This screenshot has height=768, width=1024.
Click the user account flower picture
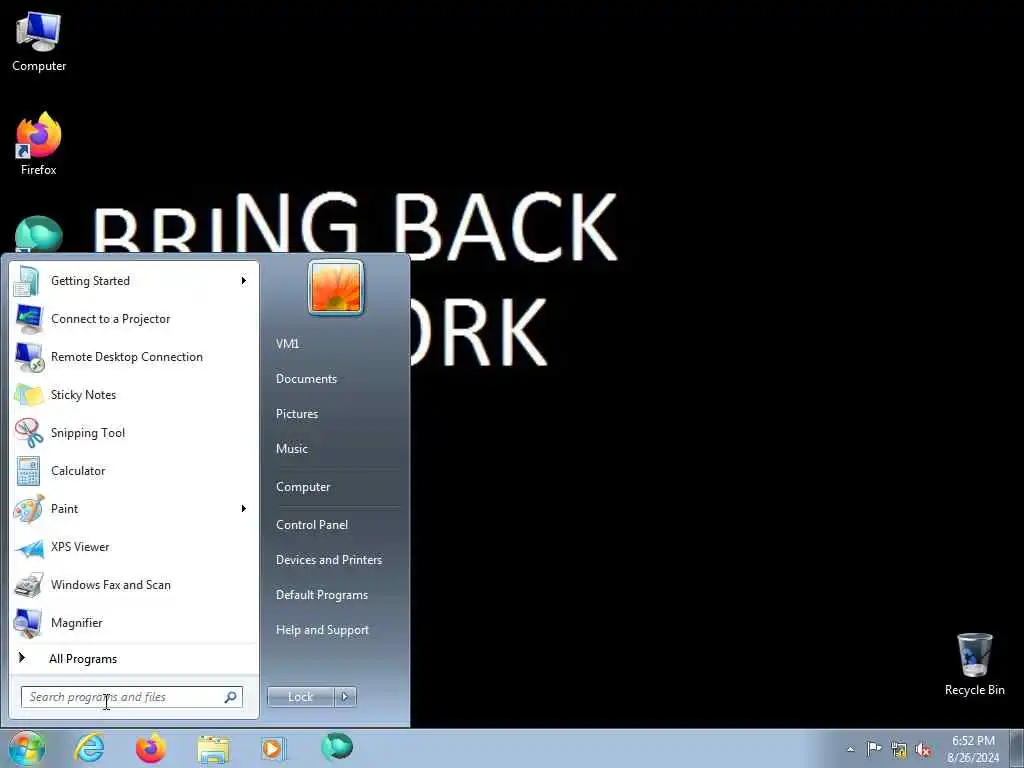[336, 287]
